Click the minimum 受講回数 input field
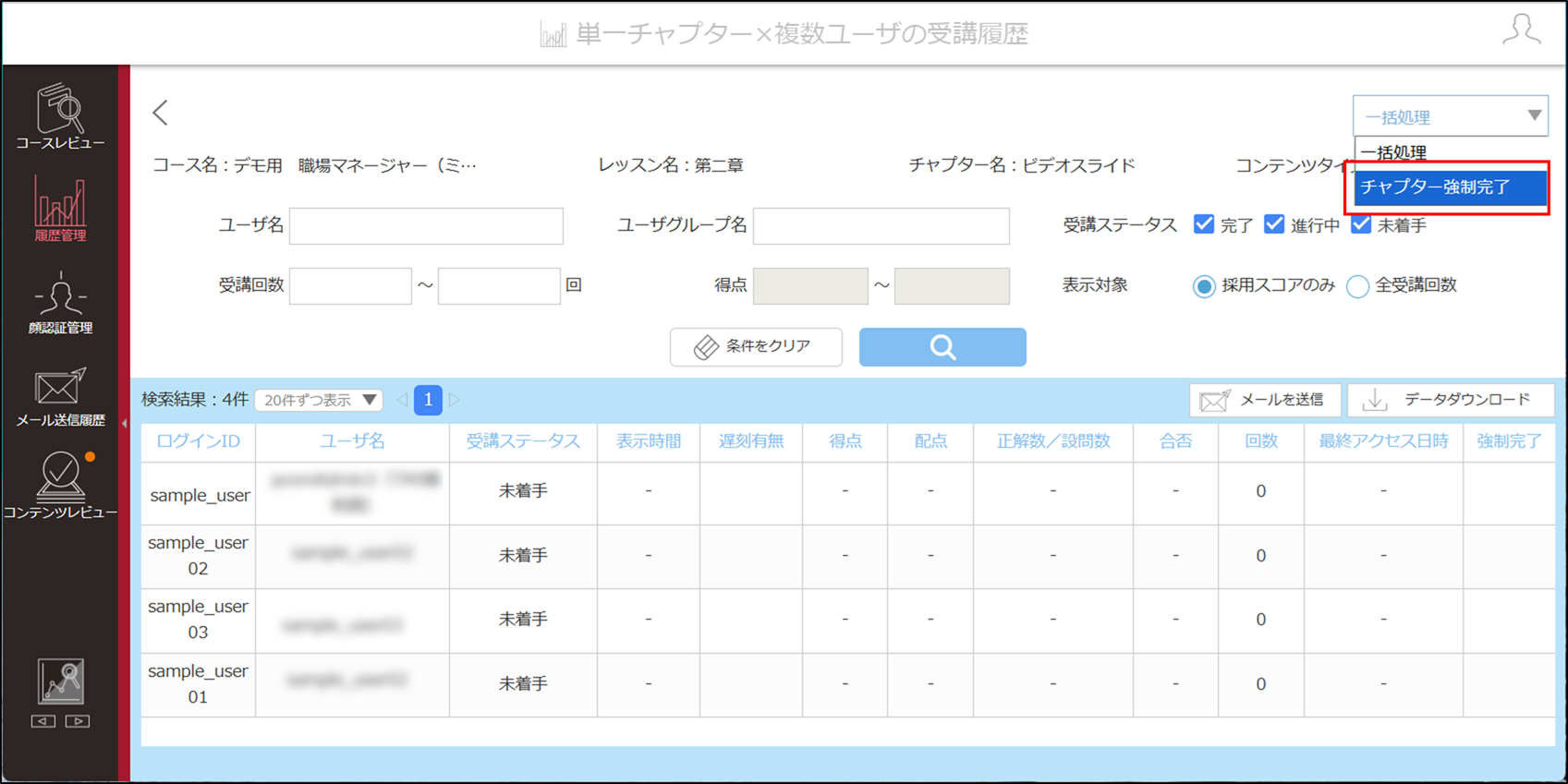This screenshot has height=784, width=1568. (x=350, y=286)
